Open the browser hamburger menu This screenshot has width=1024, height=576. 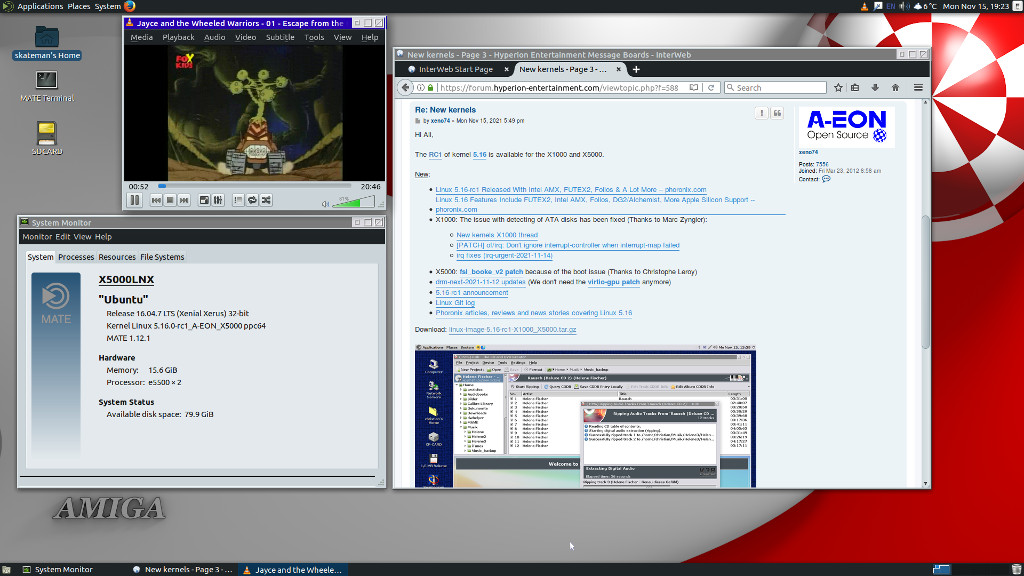coord(918,88)
